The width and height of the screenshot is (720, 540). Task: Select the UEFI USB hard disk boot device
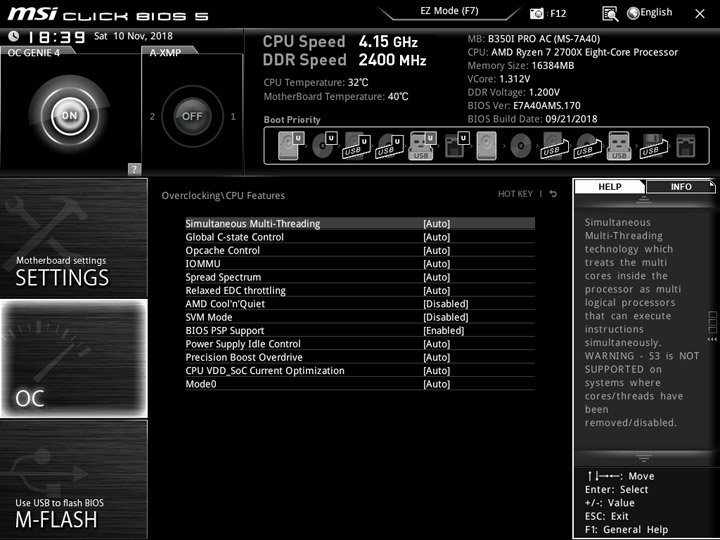coord(357,146)
